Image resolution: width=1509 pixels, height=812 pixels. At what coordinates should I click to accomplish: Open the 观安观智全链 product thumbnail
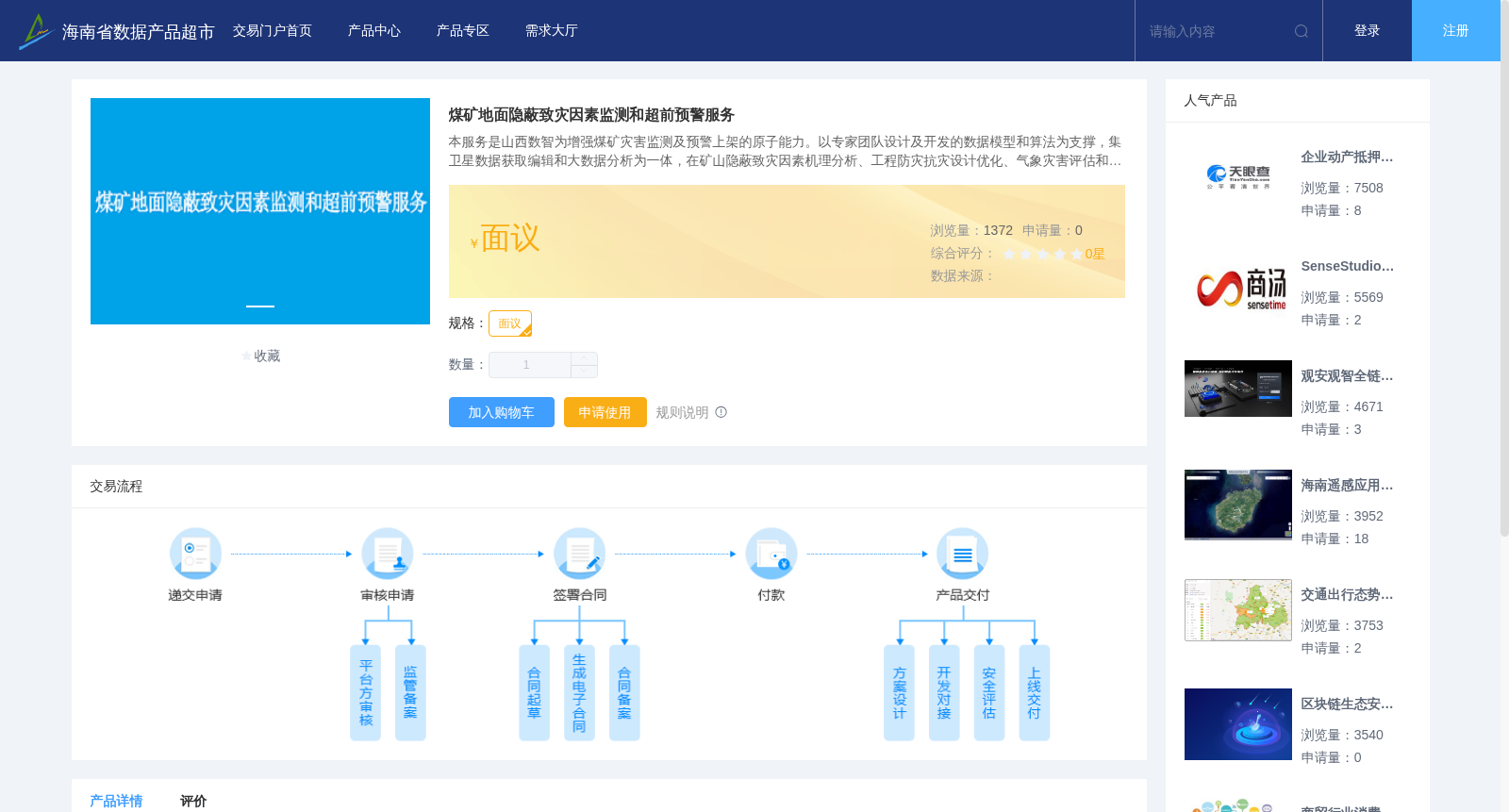(1238, 389)
